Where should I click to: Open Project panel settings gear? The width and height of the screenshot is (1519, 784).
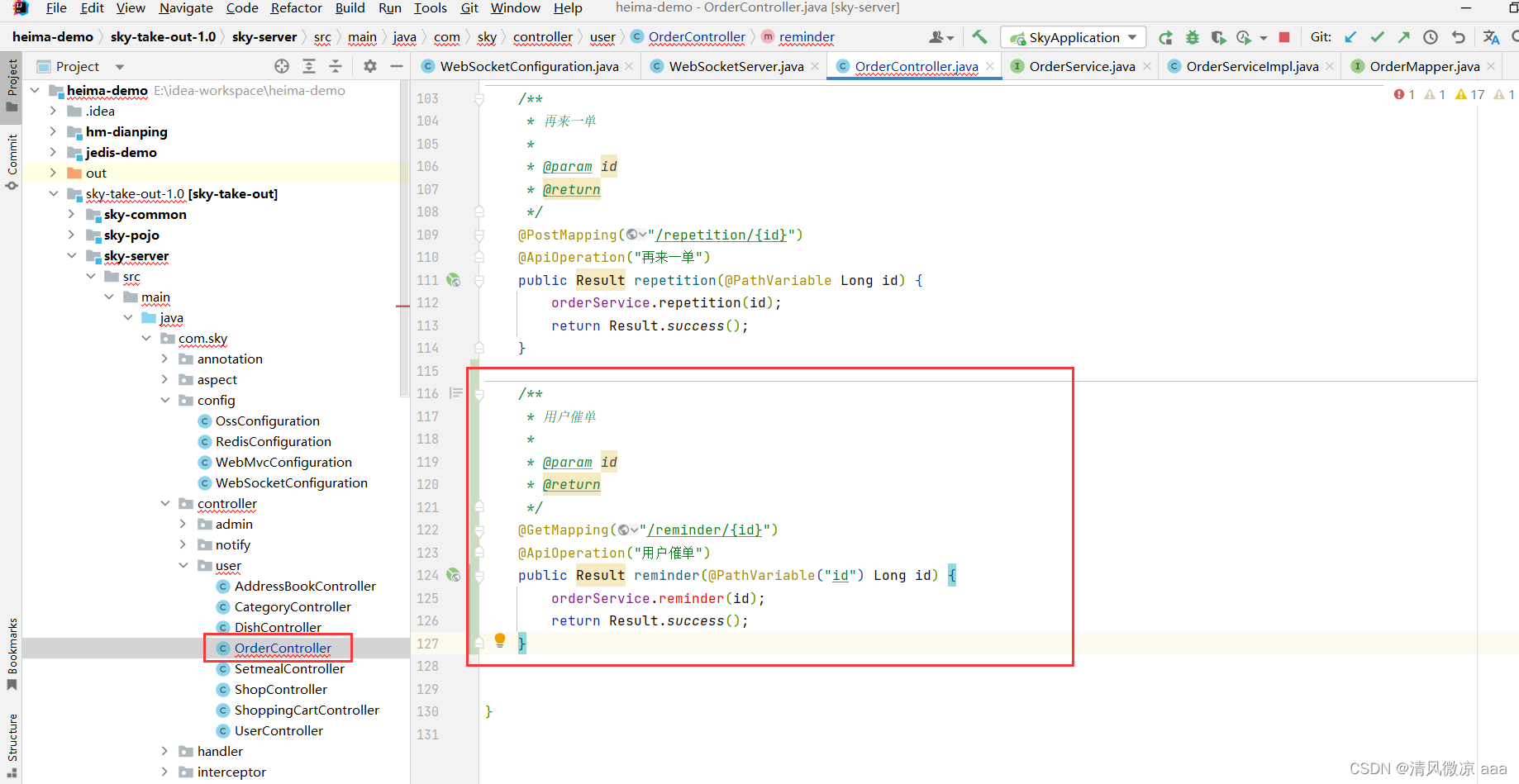(x=370, y=66)
